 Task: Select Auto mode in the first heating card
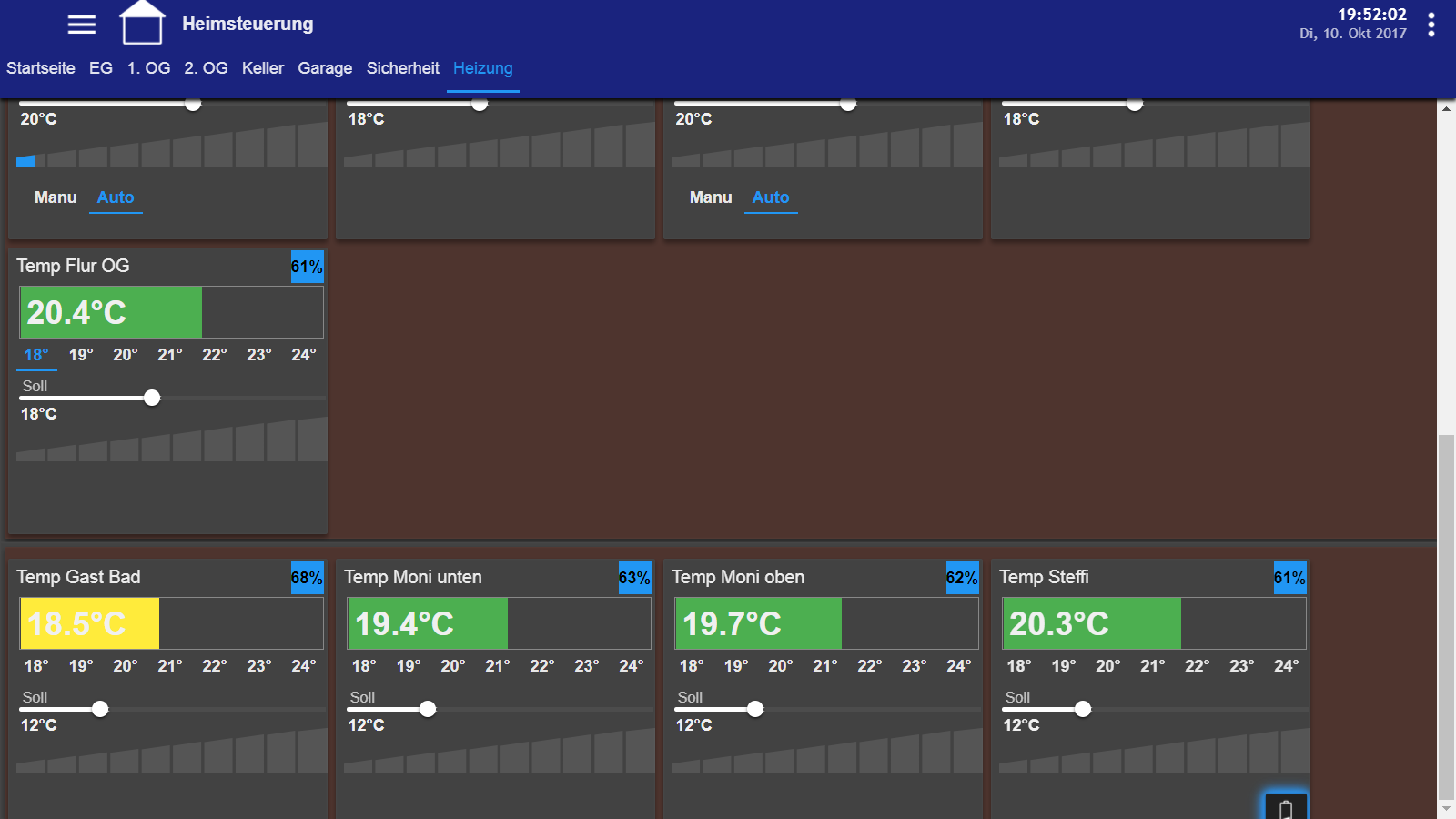(116, 197)
